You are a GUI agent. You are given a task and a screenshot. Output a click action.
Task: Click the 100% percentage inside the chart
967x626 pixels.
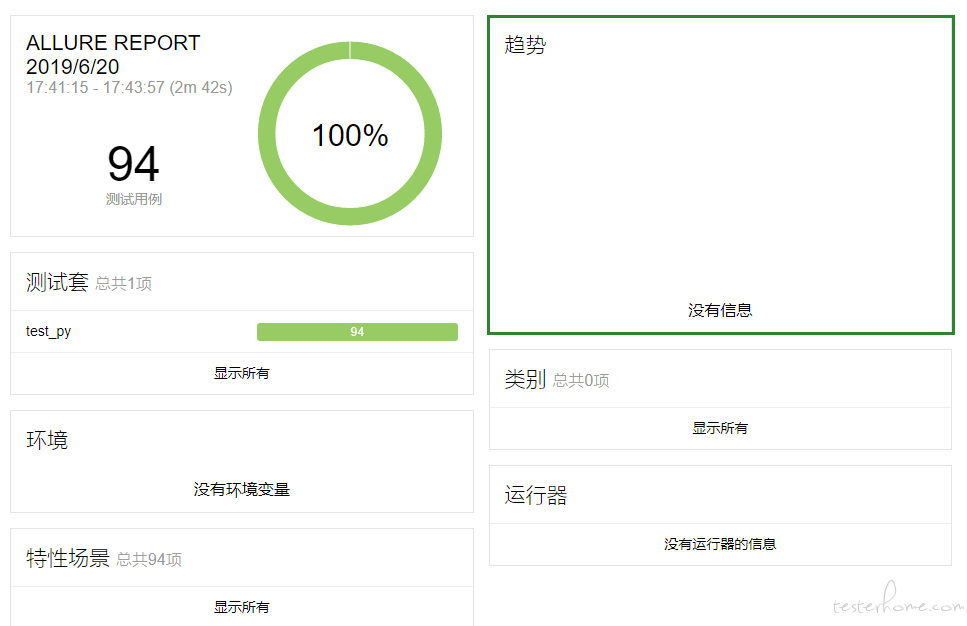click(350, 136)
